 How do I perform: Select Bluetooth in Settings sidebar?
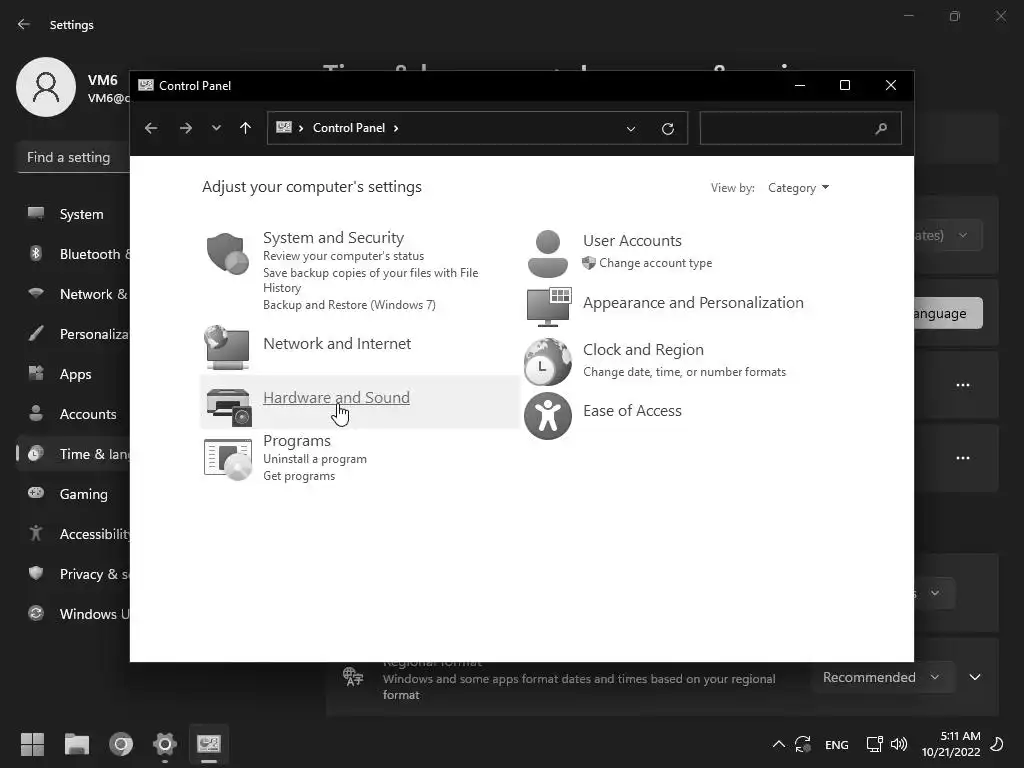point(74,254)
